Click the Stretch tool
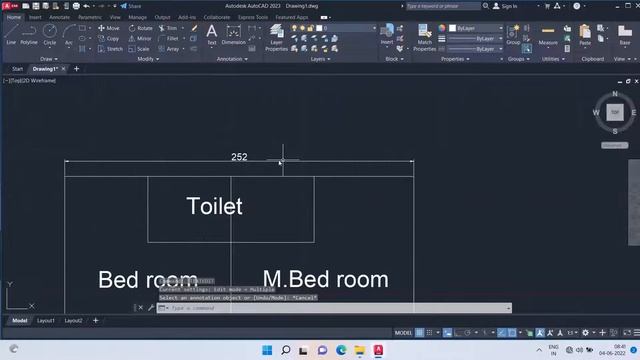Screen dimensions: 640x360 [x=110, y=49]
